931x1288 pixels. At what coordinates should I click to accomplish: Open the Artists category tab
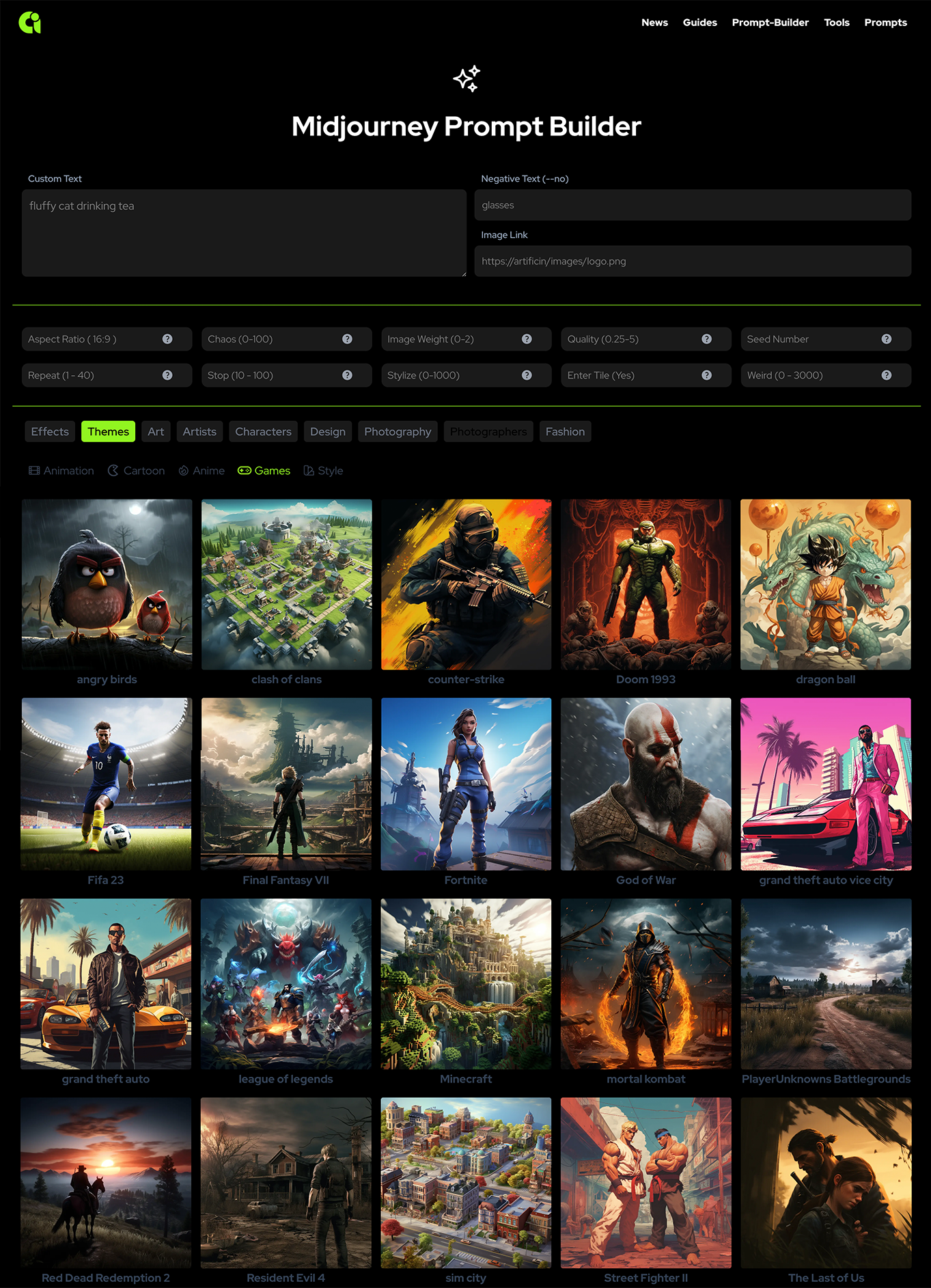click(x=199, y=432)
